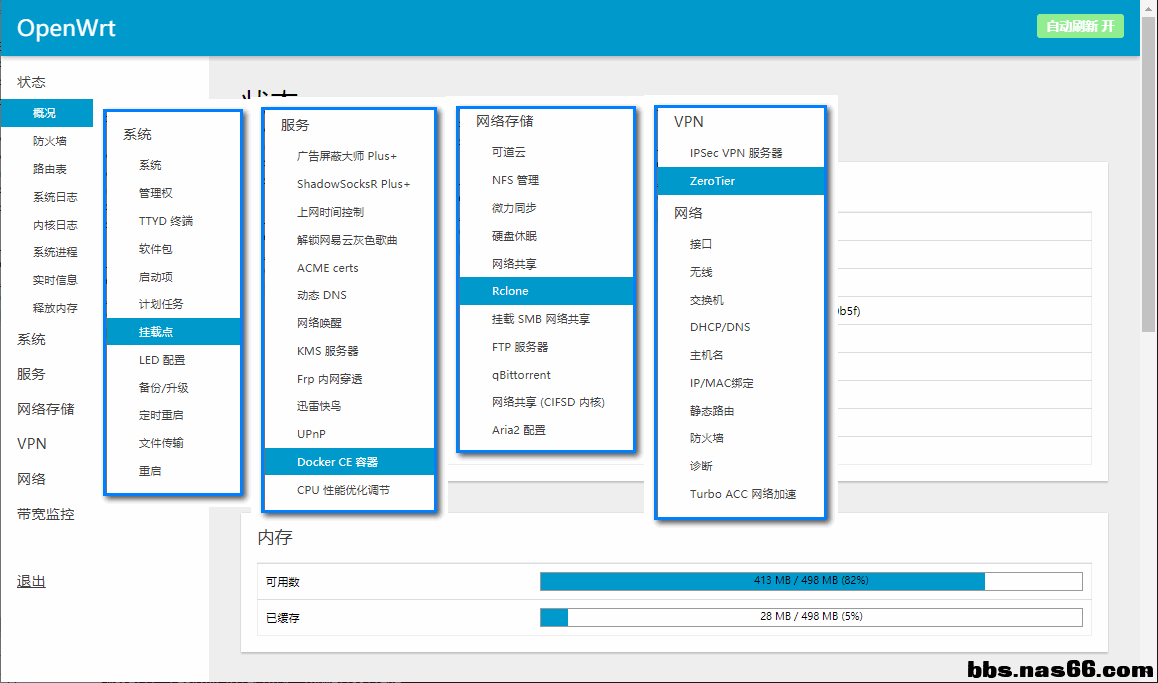Select 释放内存 in the sidebar
1158x683 pixels.
point(55,308)
